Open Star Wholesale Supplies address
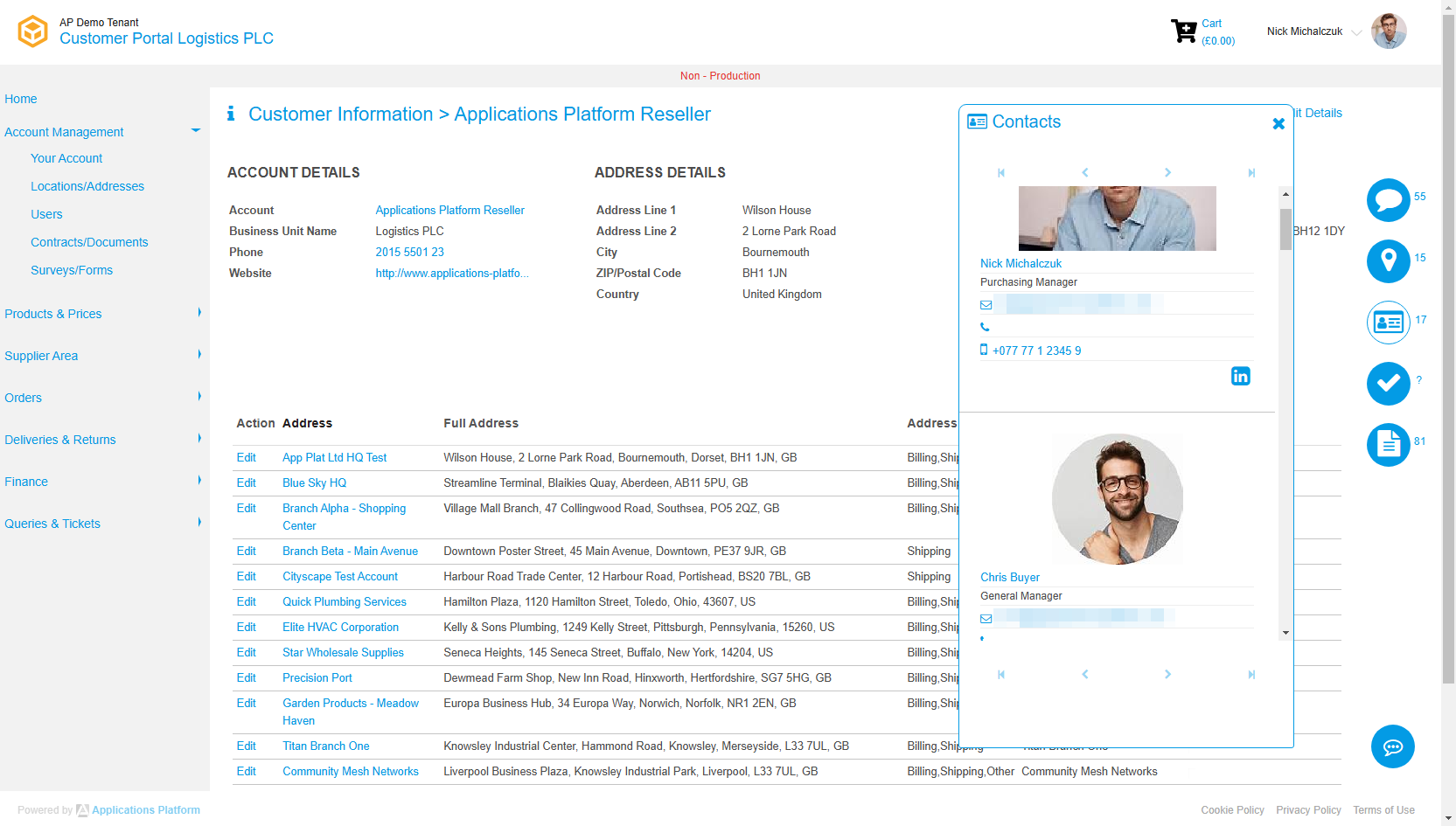This screenshot has width=1456, height=826. 343,653
